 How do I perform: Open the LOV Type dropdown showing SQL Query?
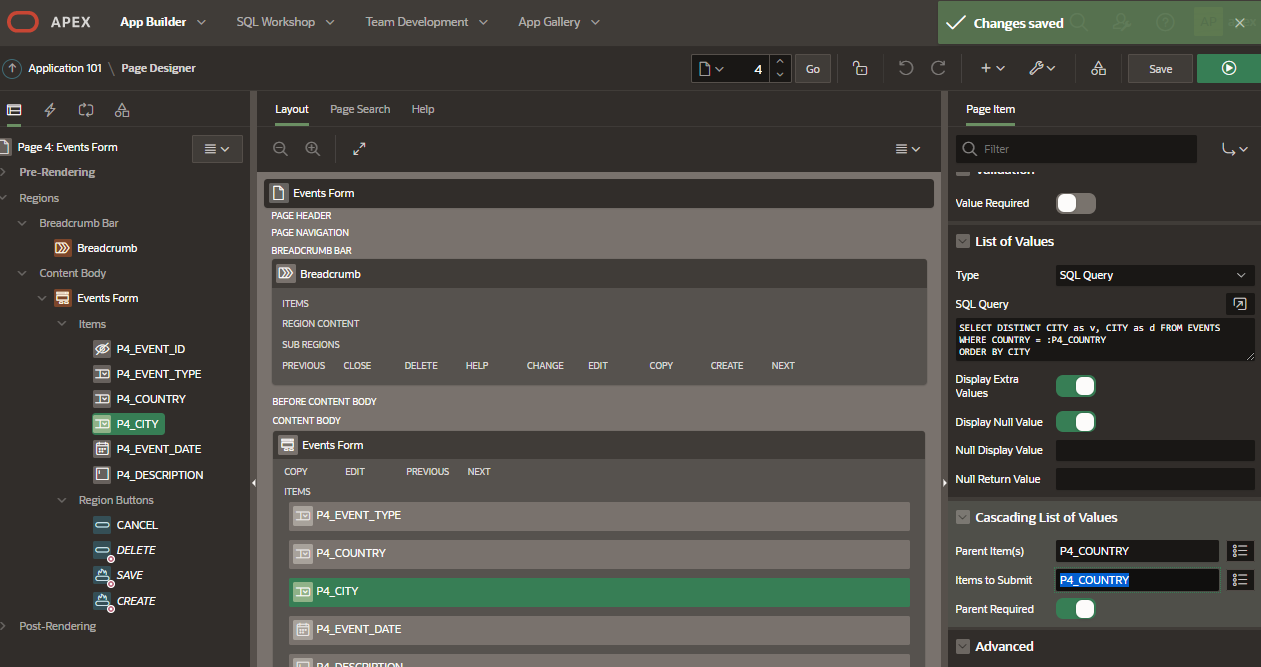pyautogui.click(x=1155, y=275)
